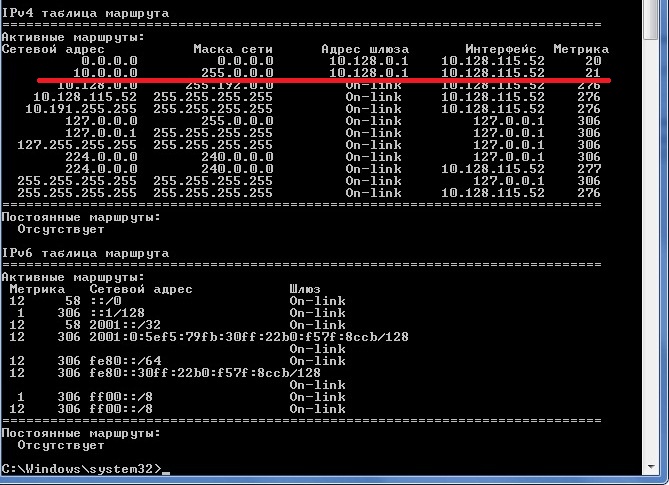Viewport: 669px width, 485px height.
Task: Click the metric value 20
Action: click(x=592, y=60)
